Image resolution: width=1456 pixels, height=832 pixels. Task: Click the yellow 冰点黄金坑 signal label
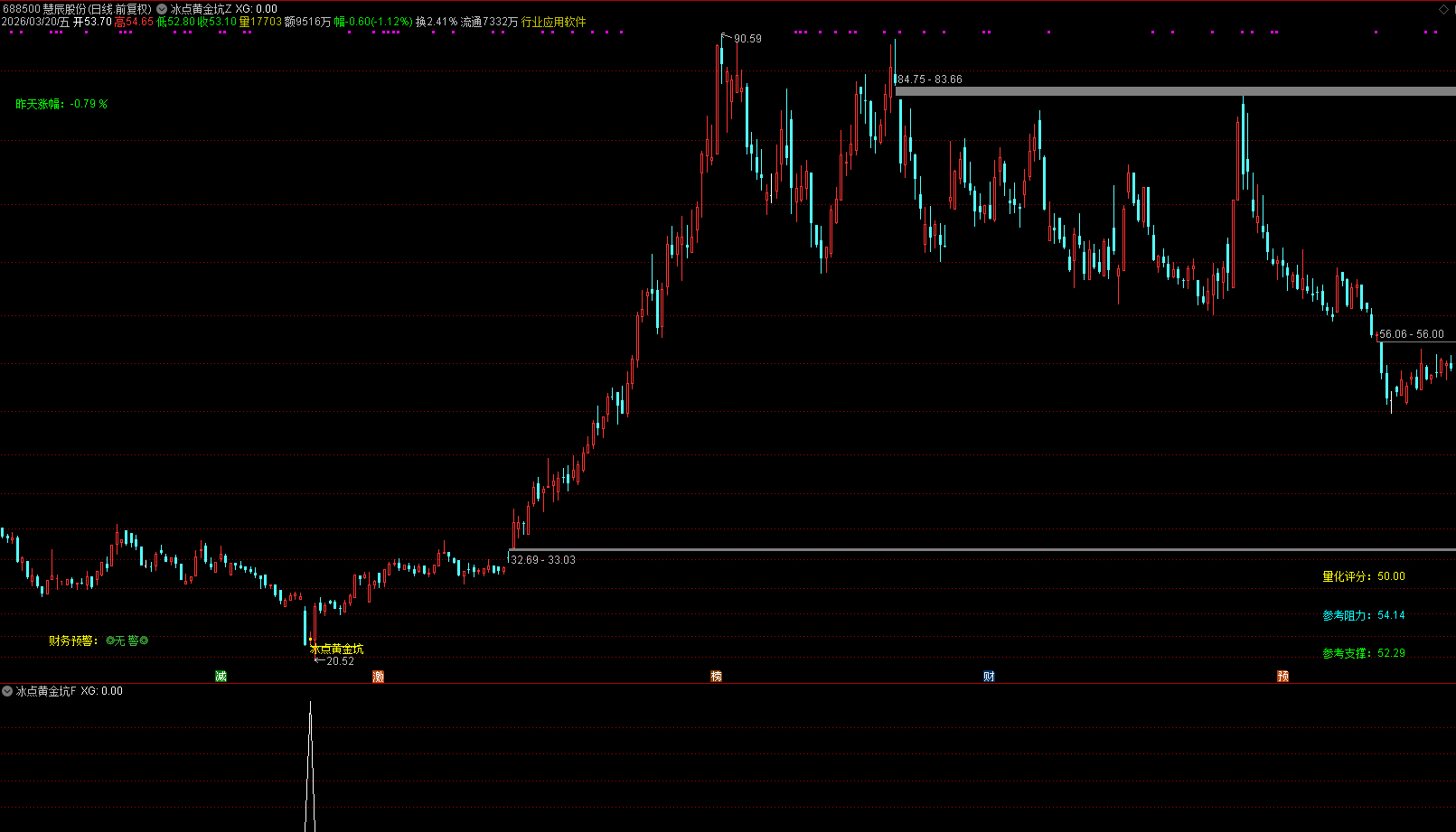[x=337, y=649]
